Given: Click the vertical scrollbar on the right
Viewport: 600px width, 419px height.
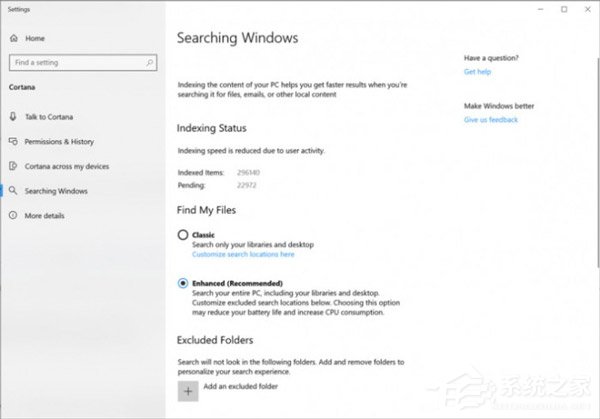Looking at the screenshot, I should pyautogui.click(x=598, y=163).
